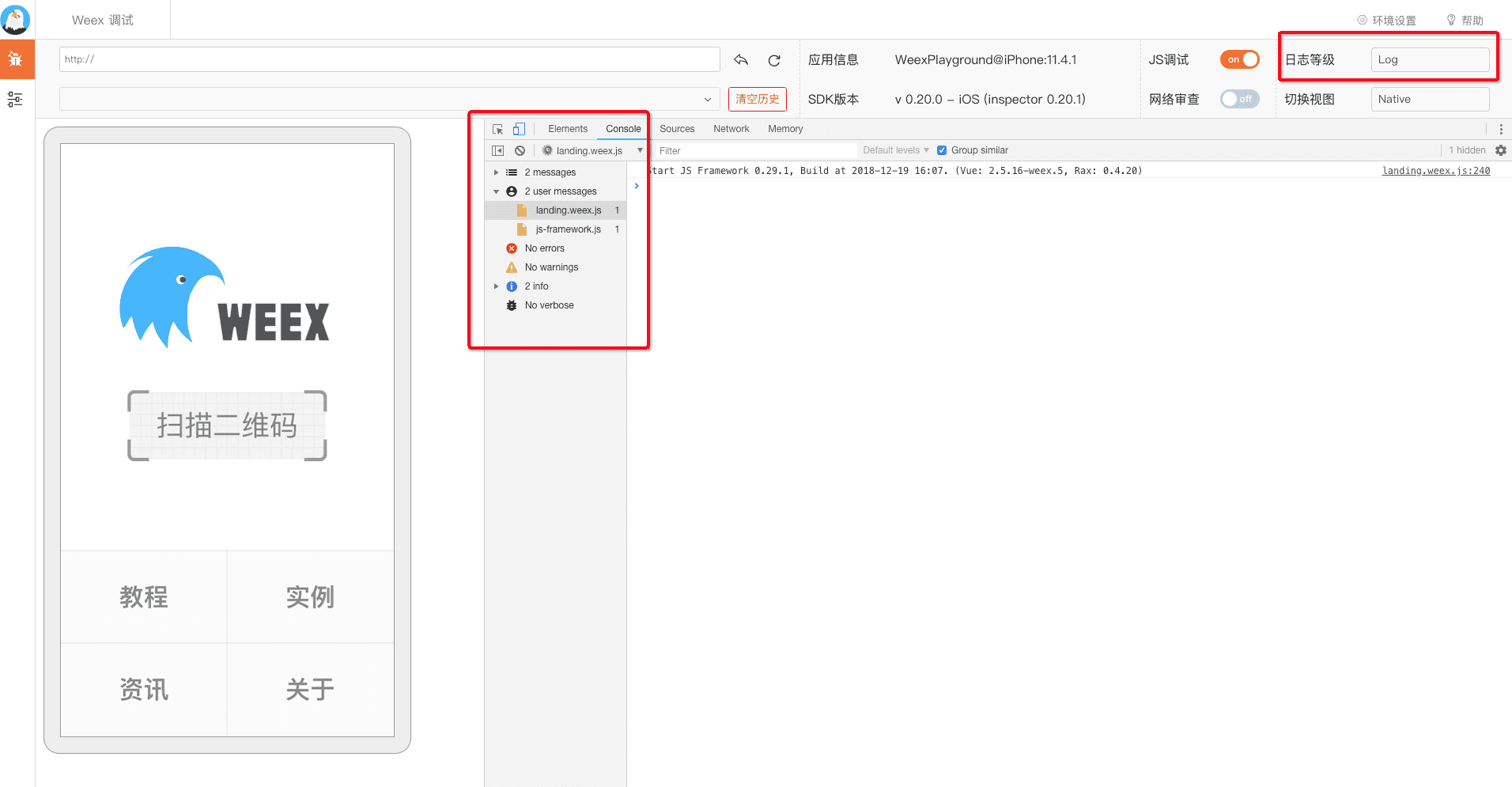Tap the 教程 tile
Viewport: 1512px width, 787px height.
point(144,596)
